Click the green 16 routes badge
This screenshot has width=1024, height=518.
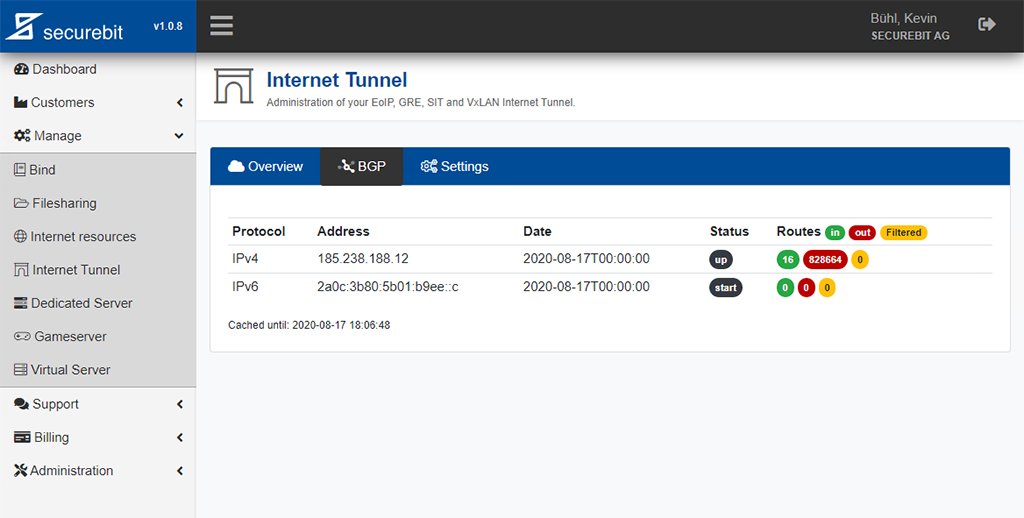(x=788, y=259)
